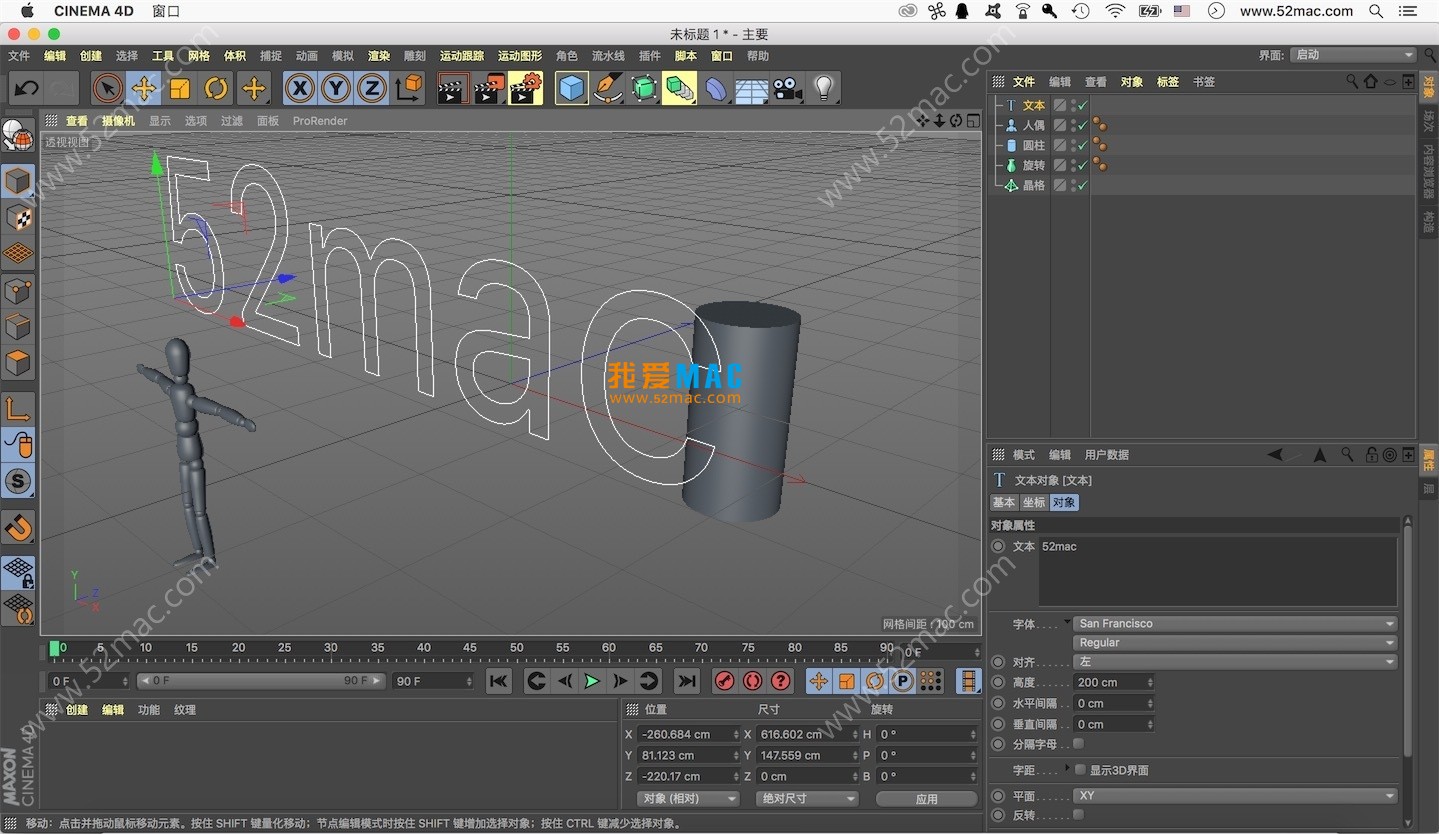The width and height of the screenshot is (1439, 834).
Task: Click the position X -260.684 cm field
Action: tap(688, 734)
